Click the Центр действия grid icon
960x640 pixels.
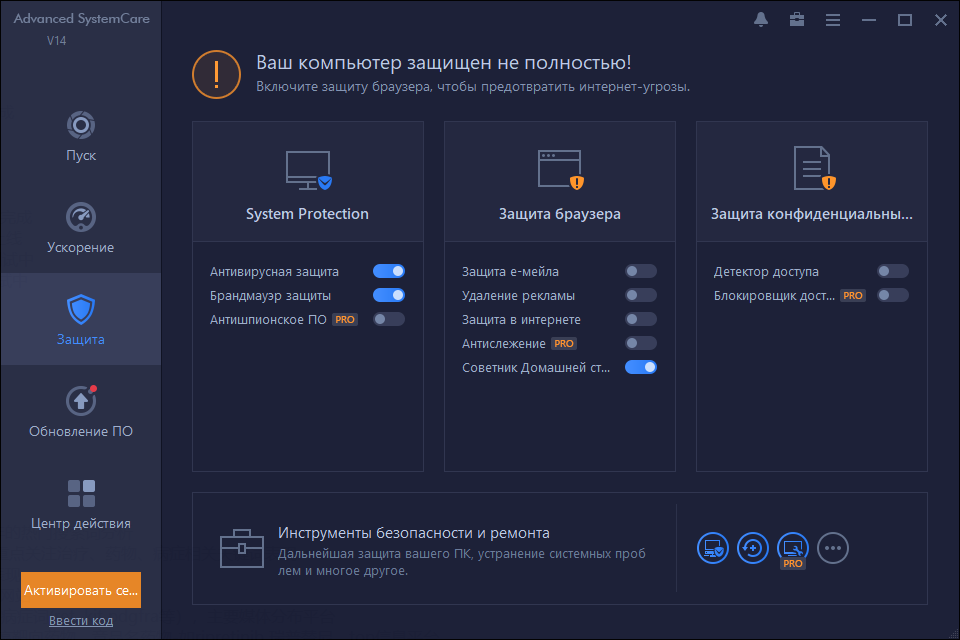click(x=81, y=494)
